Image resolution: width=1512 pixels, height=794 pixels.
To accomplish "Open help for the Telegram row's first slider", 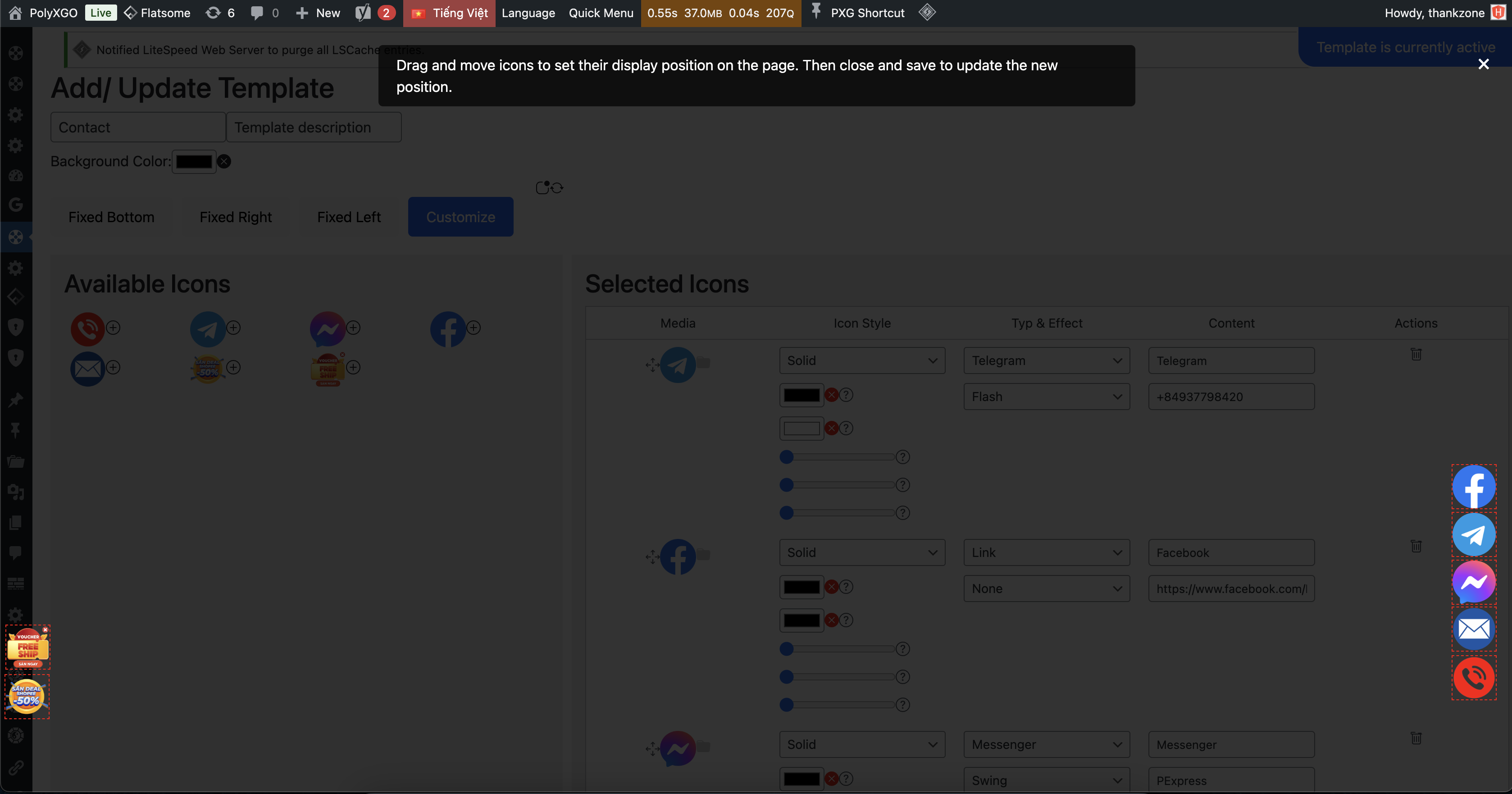I will click(x=903, y=457).
